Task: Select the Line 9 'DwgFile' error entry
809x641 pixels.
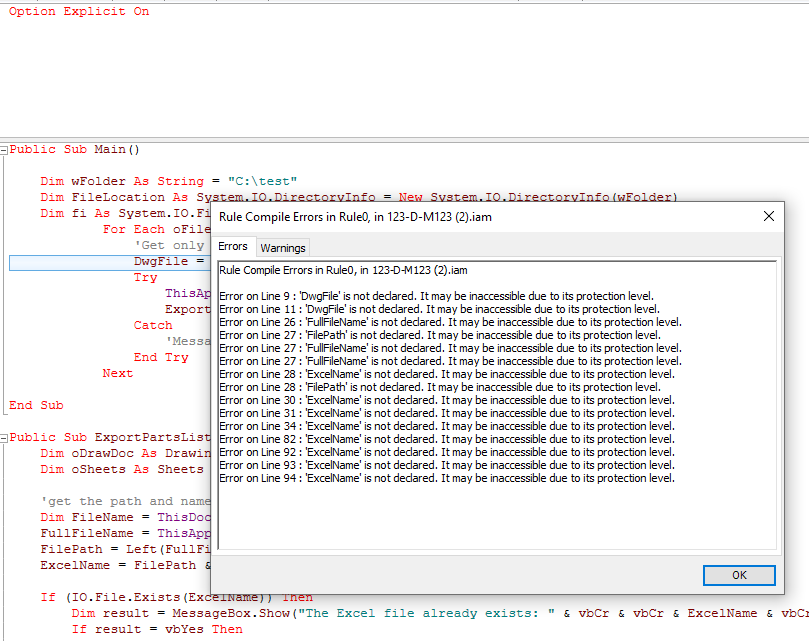Action: pyautogui.click(x=436, y=296)
